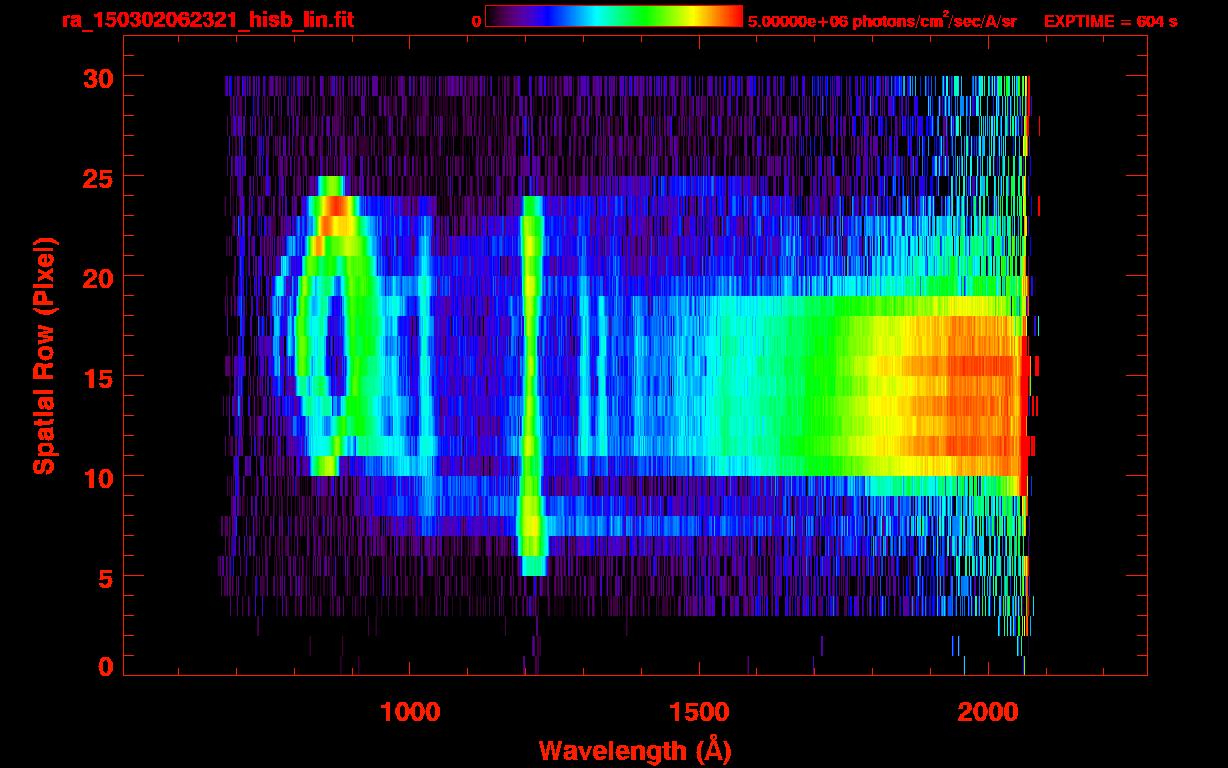Viewport: 1228px width, 768px height.
Task: Click the 0 spatial row tick label
Action: coord(105,666)
